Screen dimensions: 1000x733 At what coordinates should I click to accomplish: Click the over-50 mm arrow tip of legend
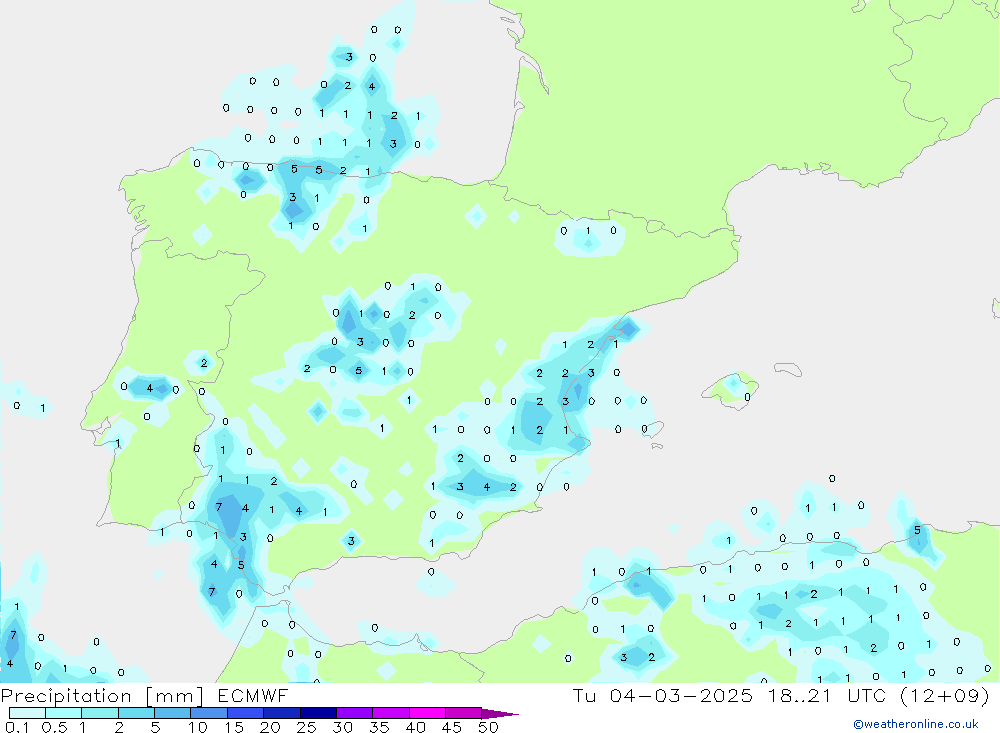point(501,714)
